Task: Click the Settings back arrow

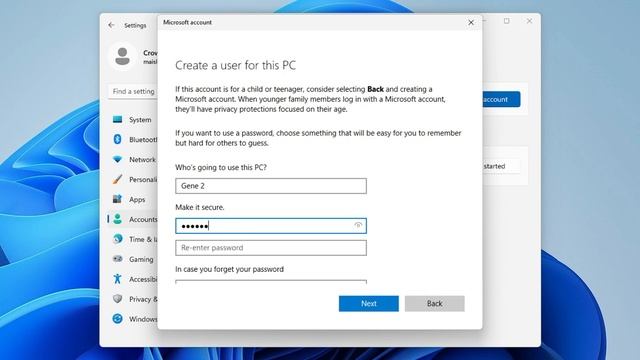Action: coord(111,25)
